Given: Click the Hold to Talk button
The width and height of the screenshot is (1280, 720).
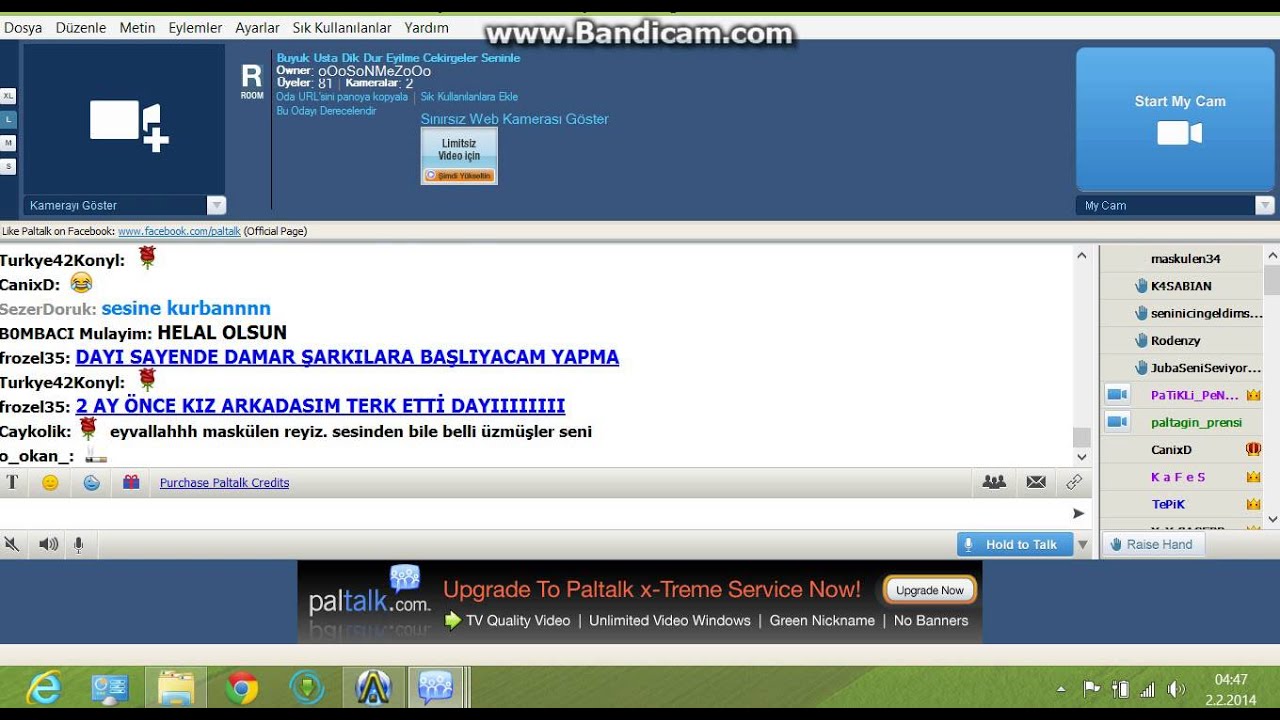Looking at the screenshot, I should tap(1015, 545).
